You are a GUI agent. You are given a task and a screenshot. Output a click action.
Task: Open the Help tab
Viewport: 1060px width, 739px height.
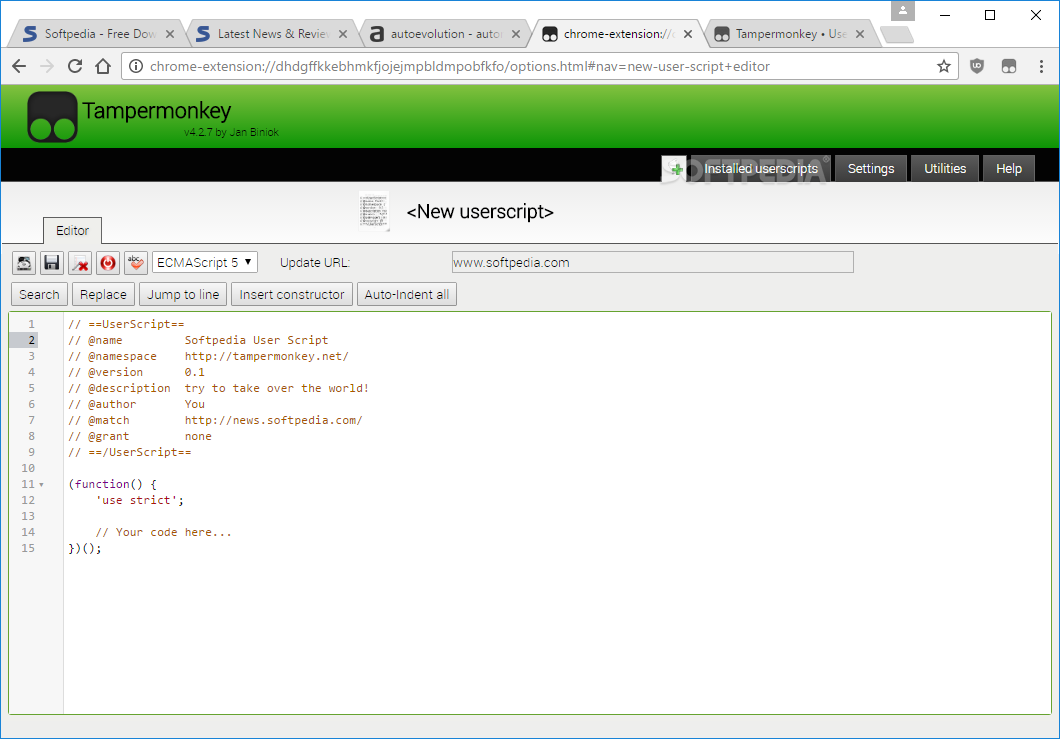click(x=1009, y=168)
